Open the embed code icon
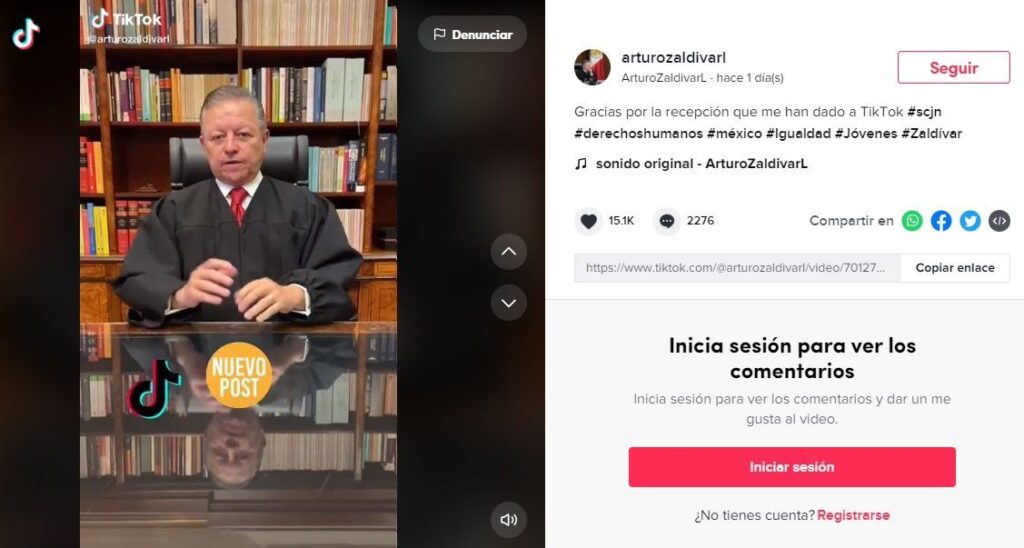Image resolution: width=1024 pixels, height=548 pixels. pos(999,221)
